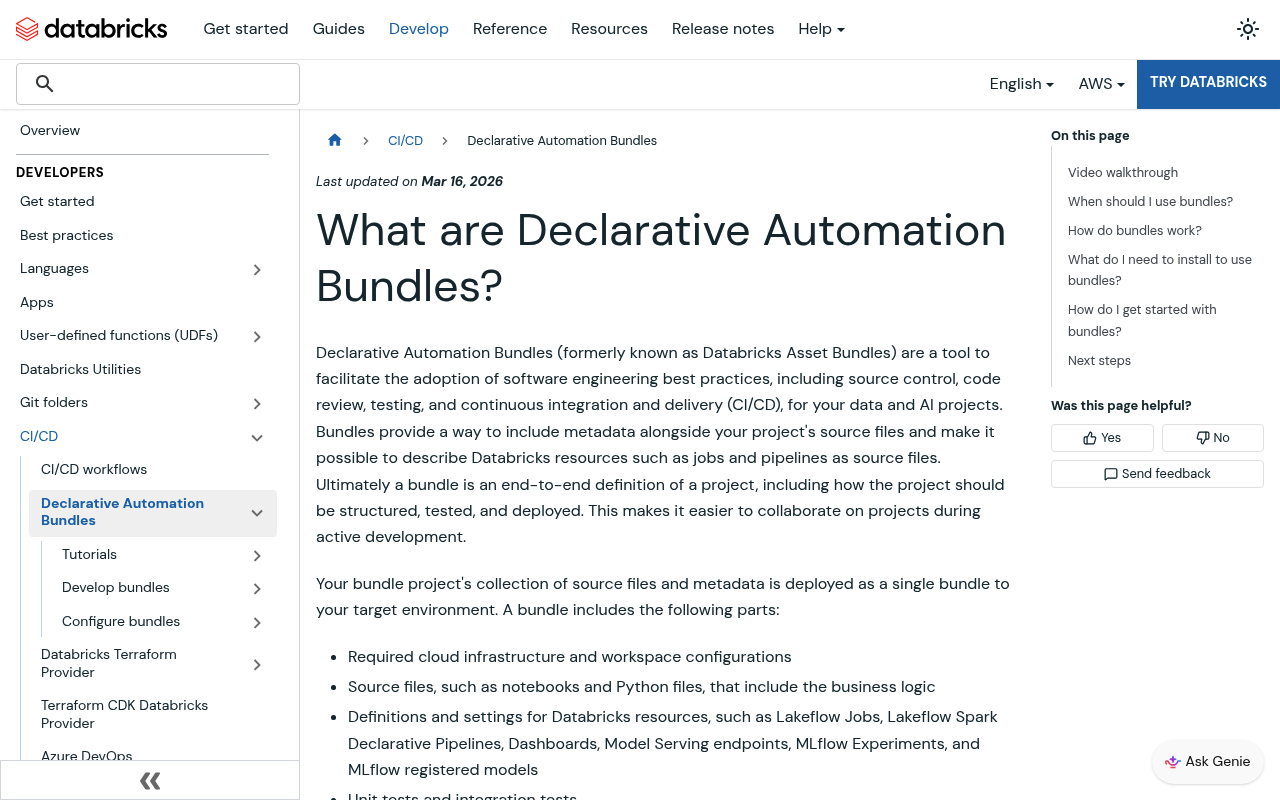Screen dimensions: 1280x800
Task: Open the Help dropdown menu
Action: (821, 29)
